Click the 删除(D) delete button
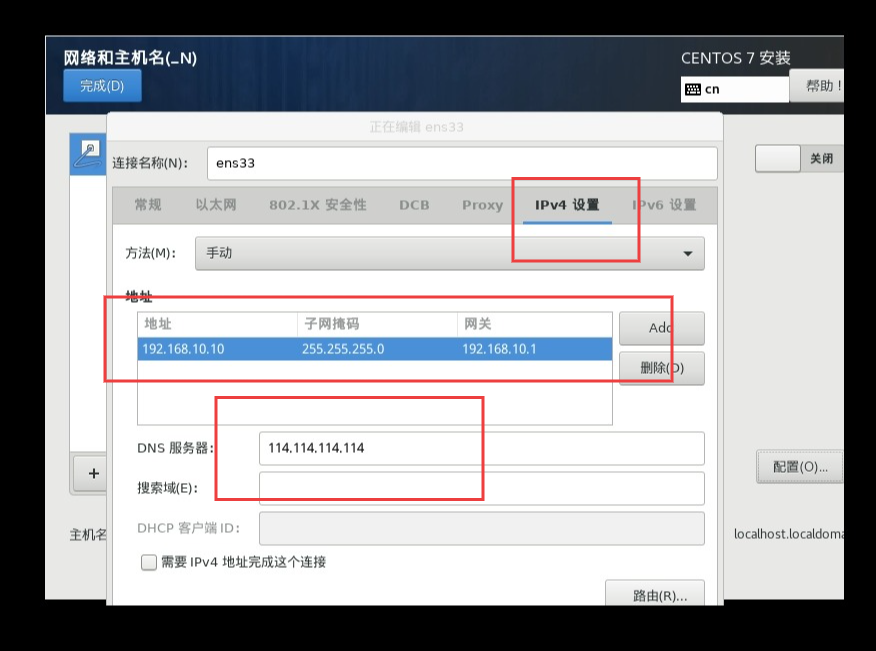This screenshot has height=651, width=876. (662, 368)
